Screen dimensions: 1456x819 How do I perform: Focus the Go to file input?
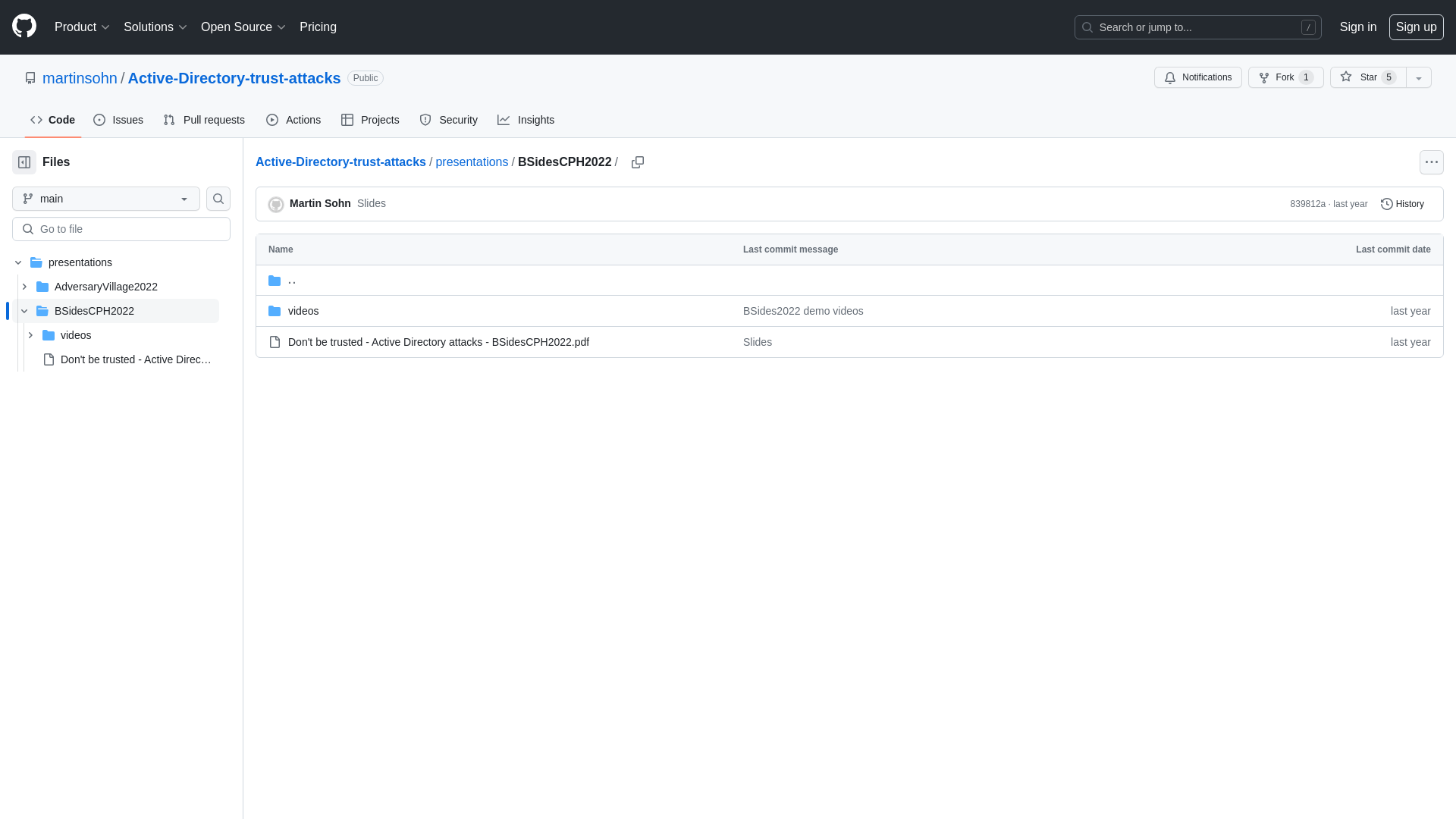tap(121, 229)
